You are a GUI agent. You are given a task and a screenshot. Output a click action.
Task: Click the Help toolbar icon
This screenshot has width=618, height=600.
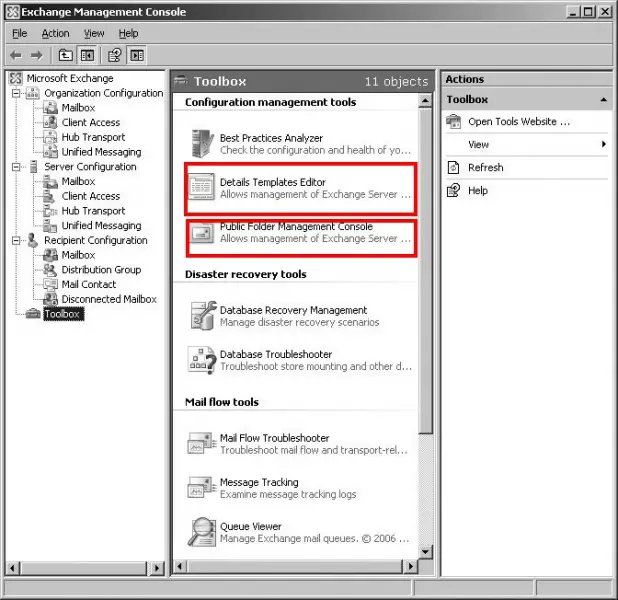pyautogui.click(x=115, y=55)
